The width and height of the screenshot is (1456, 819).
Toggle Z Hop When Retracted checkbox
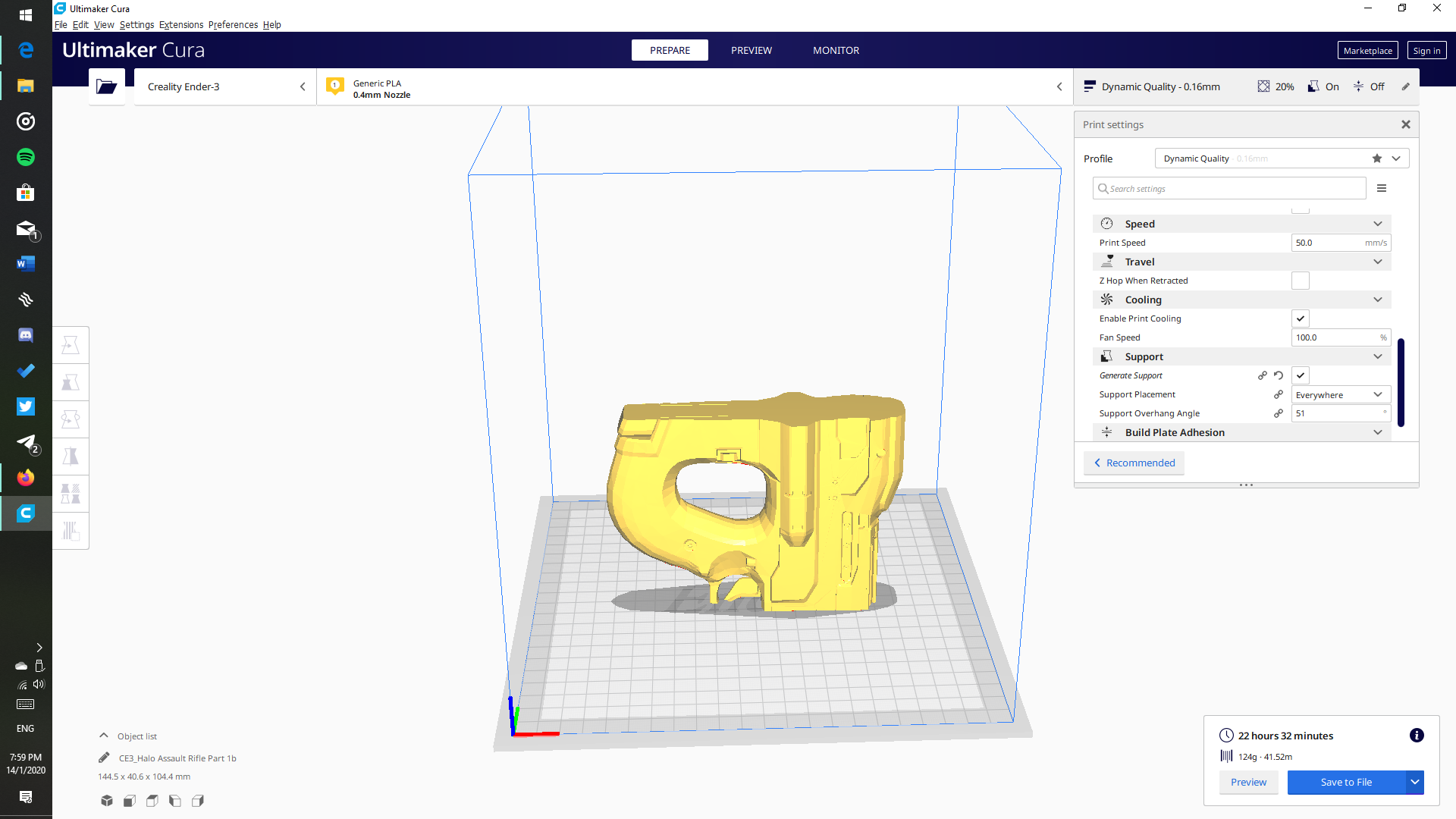pyautogui.click(x=1301, y=281)
